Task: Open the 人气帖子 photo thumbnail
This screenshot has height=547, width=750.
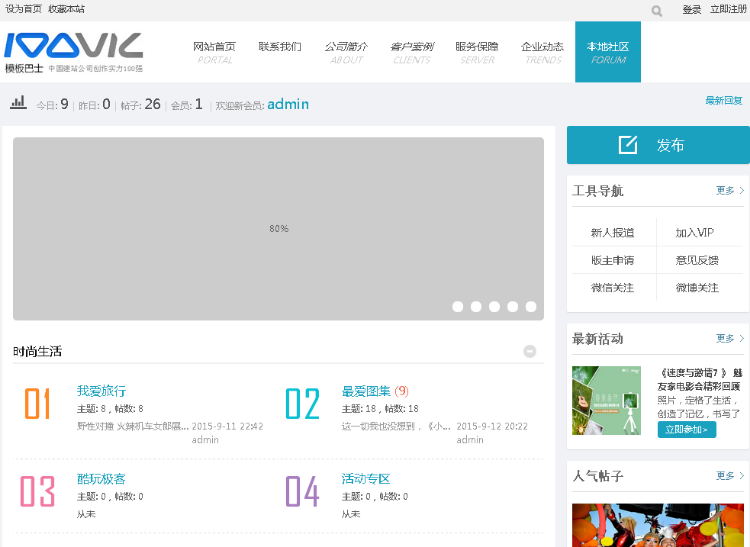Action: (658, 525)
